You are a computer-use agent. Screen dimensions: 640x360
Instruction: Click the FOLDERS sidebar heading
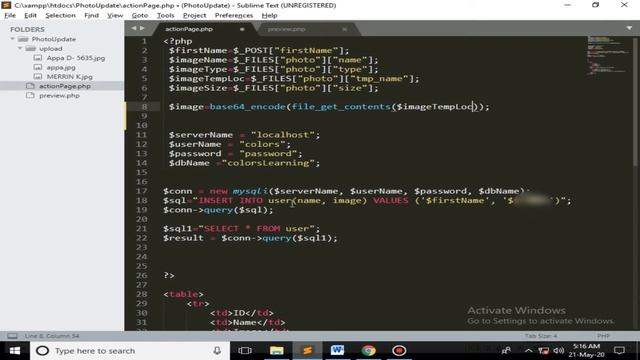(x=27, y=29)
